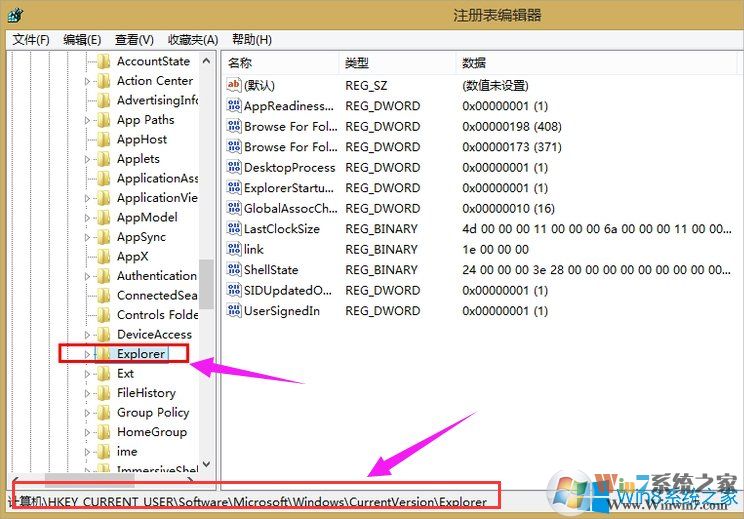Screen dimensions: 744x519
Task: Click the LastClockSize value icon
Action: pyautogui.click(x=234, y=229)
